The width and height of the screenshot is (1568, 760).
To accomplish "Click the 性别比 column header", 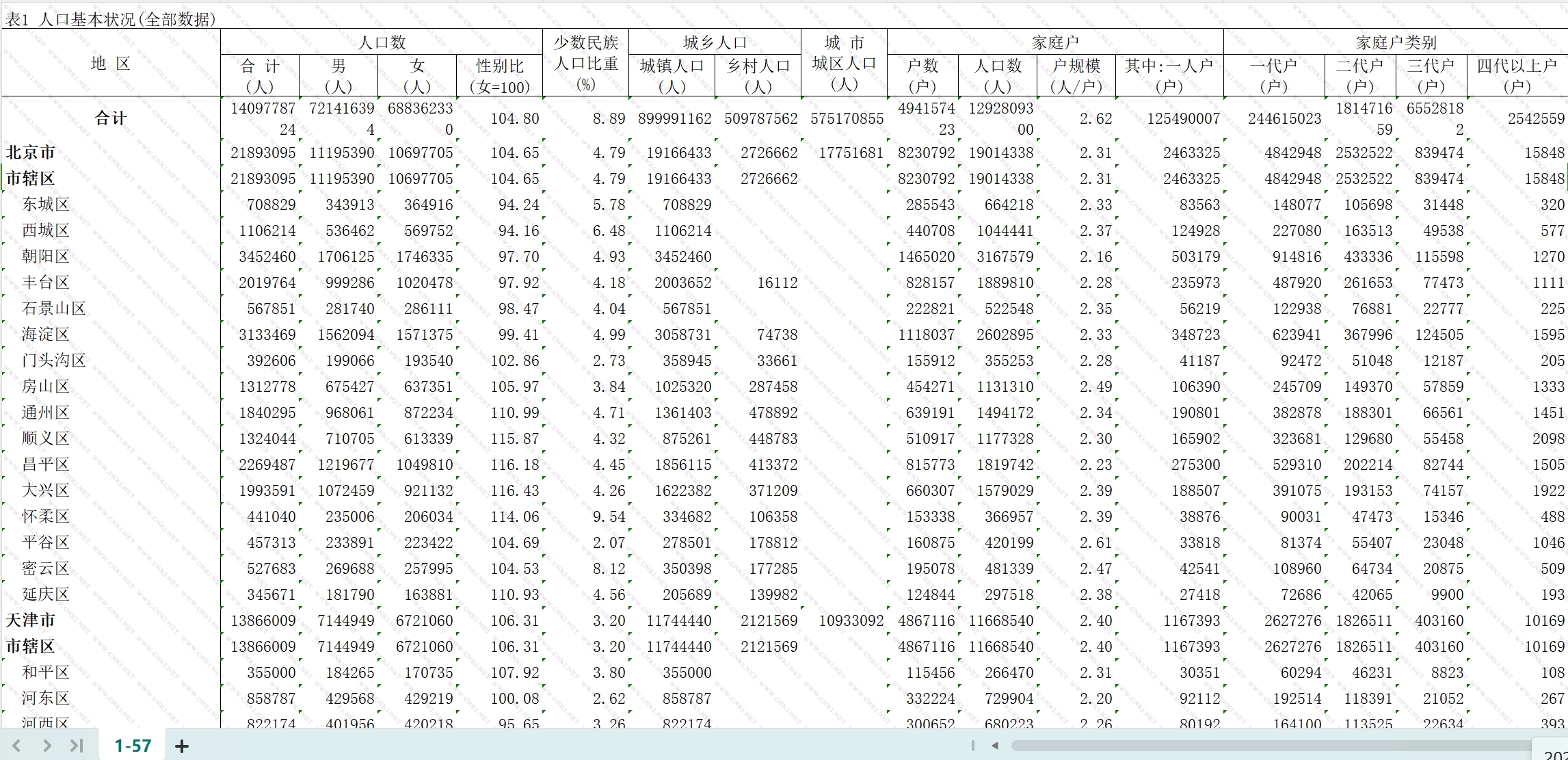I will [x=499, y=76].
